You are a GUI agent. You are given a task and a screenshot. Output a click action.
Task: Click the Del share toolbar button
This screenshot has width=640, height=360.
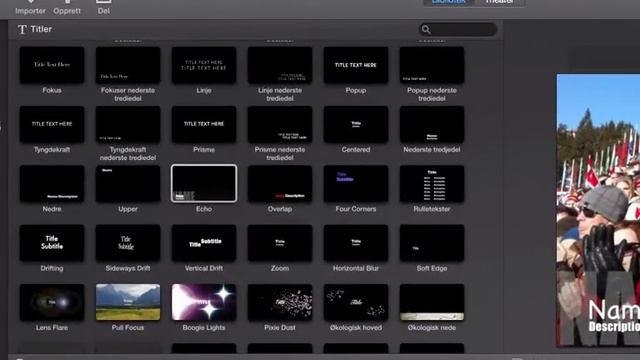pyautogui.click(x=104, y=8)
